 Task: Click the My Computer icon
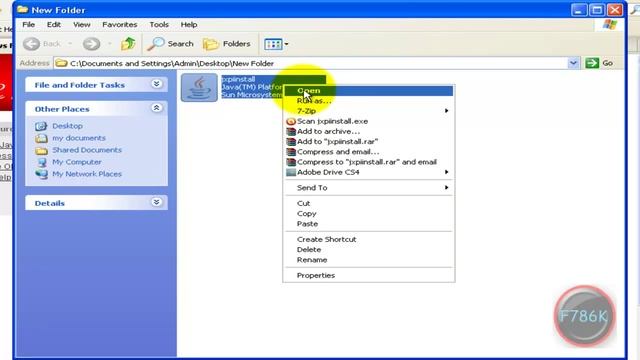point(41,162)
